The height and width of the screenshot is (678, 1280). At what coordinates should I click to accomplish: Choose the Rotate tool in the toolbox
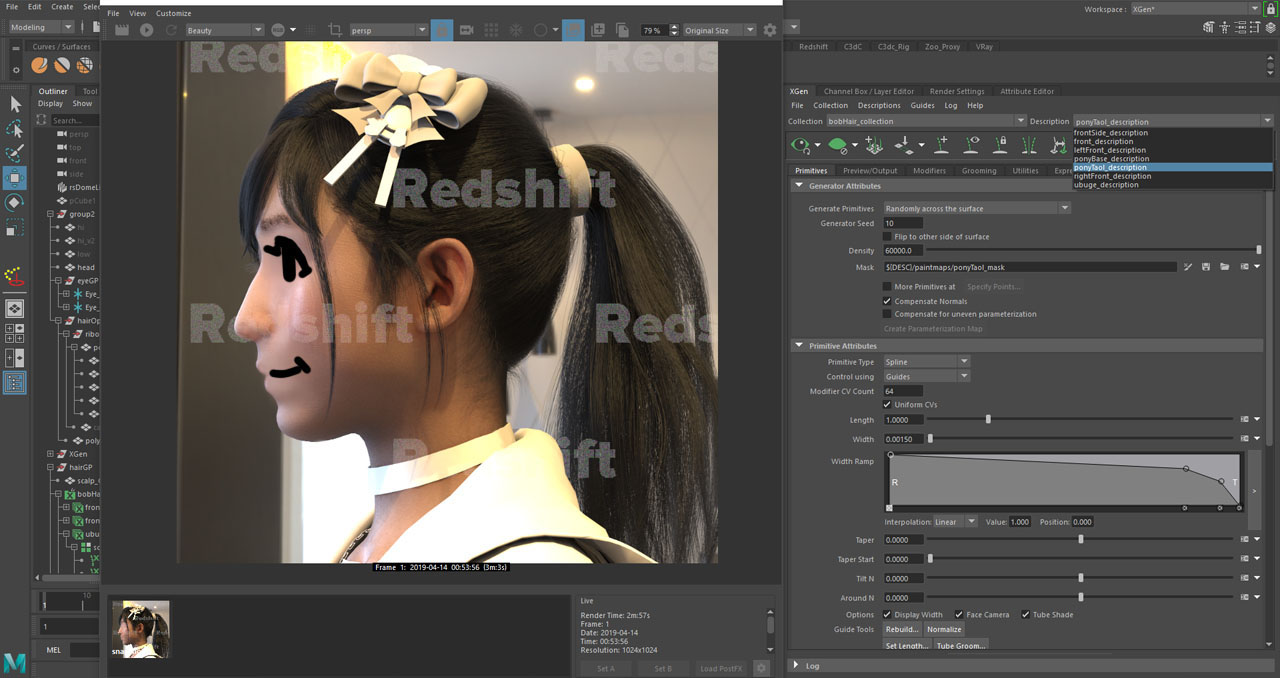click(x=15, y=203)
